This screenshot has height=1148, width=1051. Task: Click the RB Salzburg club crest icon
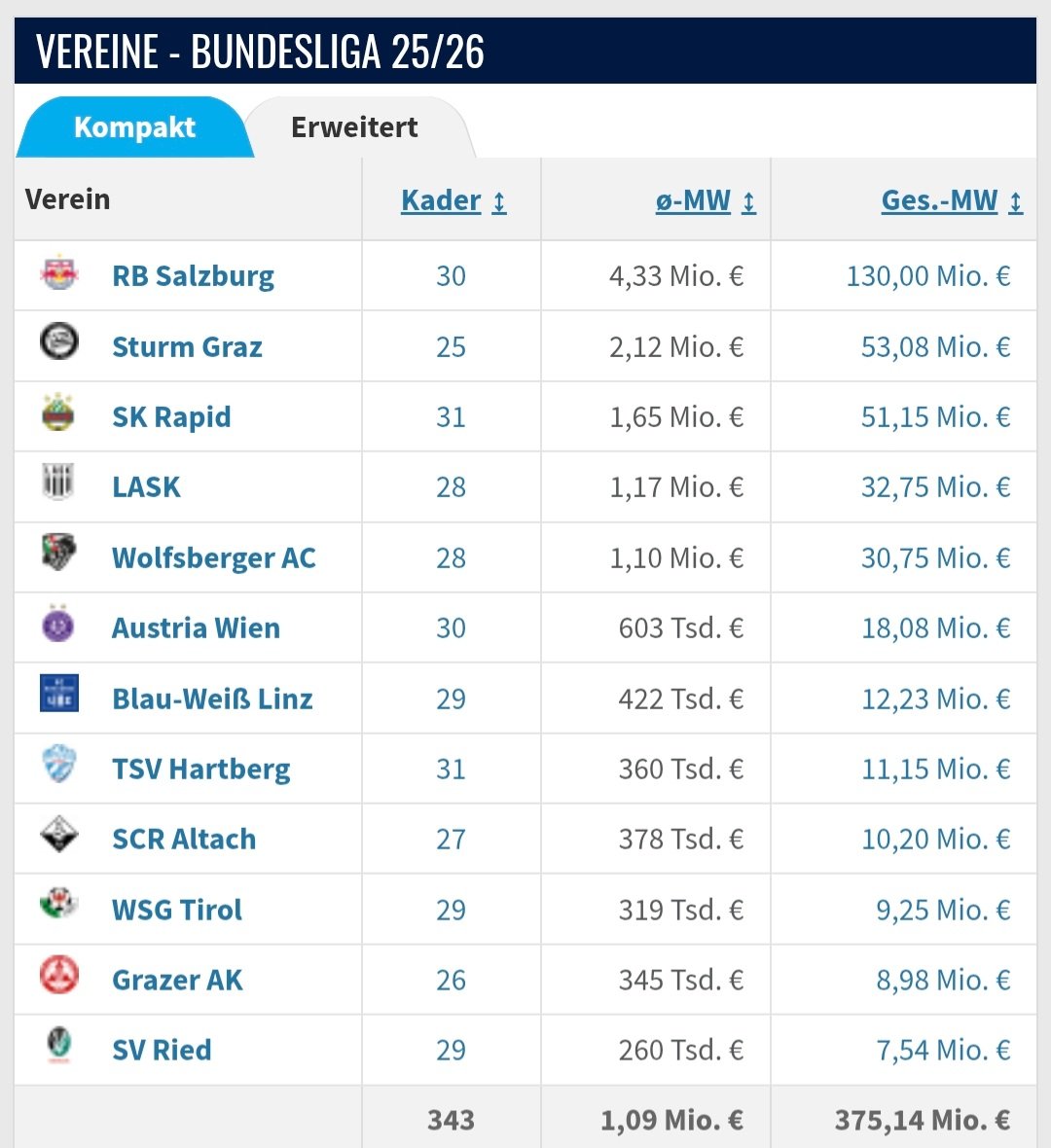[59, 275]
